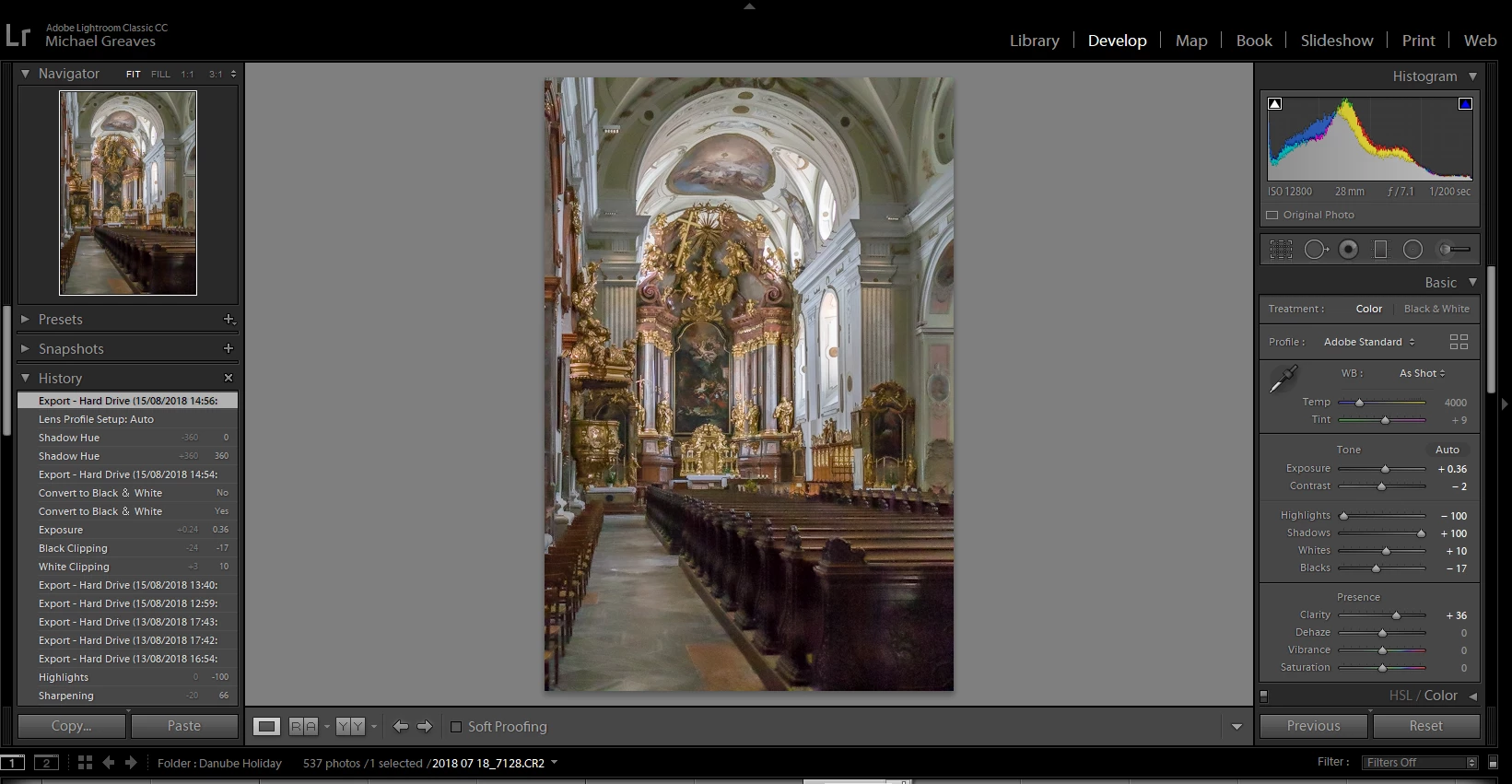Click the Navigator preview thumbnail

(128, 193)
